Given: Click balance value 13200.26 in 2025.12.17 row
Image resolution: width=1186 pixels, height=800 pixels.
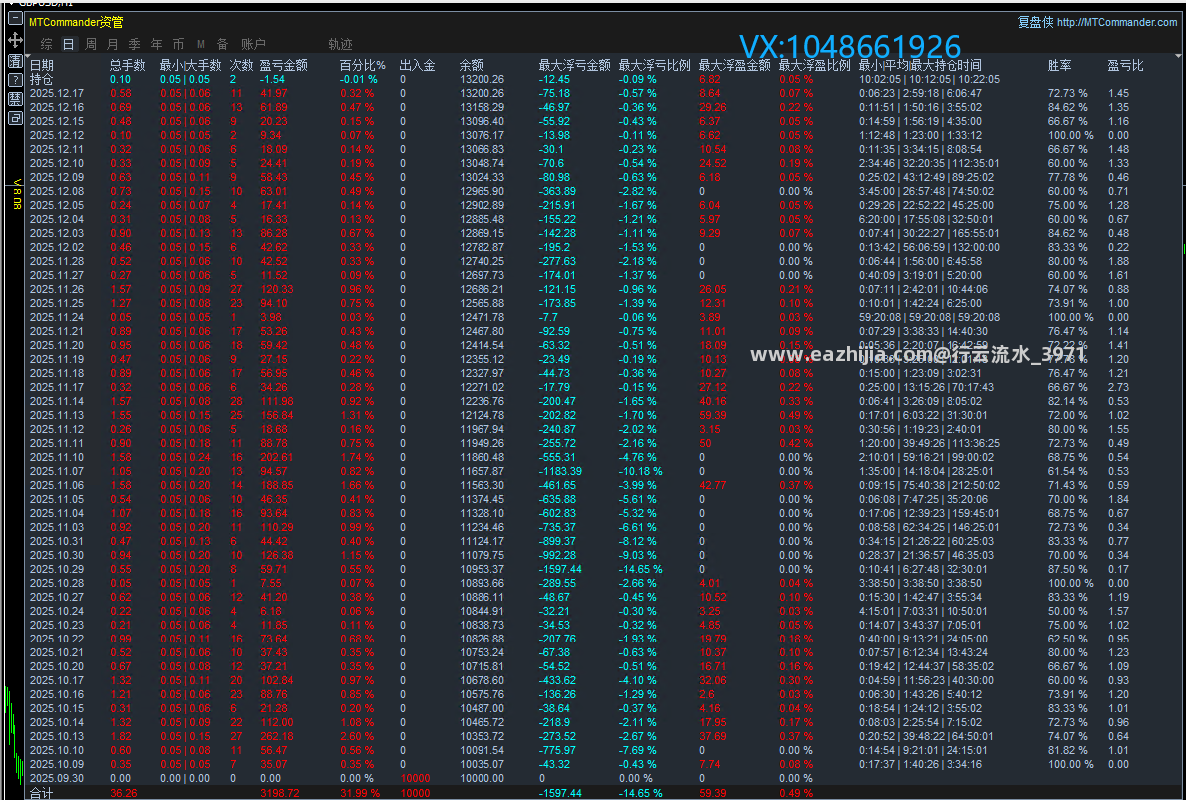Looking at the screenshot, I should tap(482, 94).
